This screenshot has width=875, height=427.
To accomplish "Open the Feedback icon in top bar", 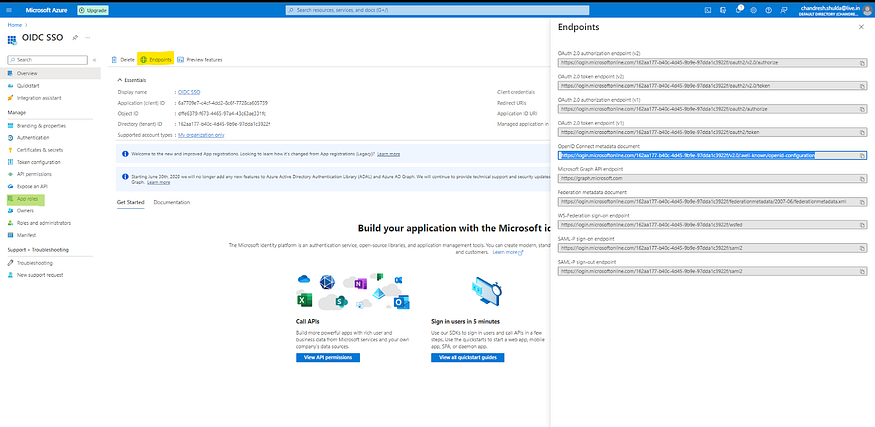I will click(783, 10).
